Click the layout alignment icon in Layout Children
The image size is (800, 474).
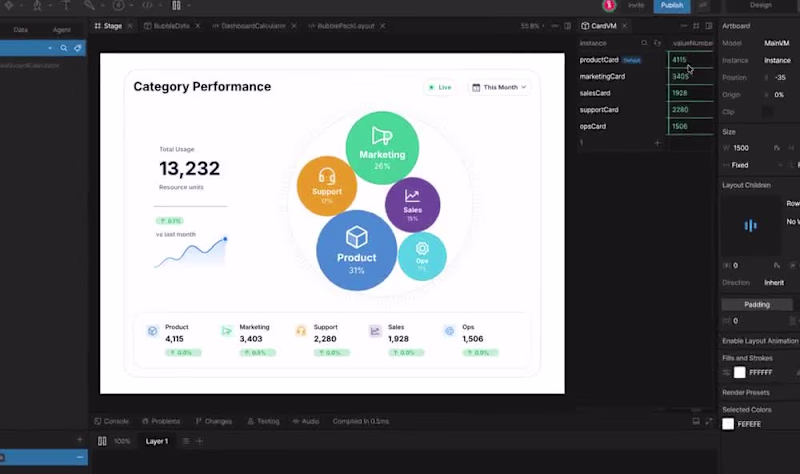(750, 225)
